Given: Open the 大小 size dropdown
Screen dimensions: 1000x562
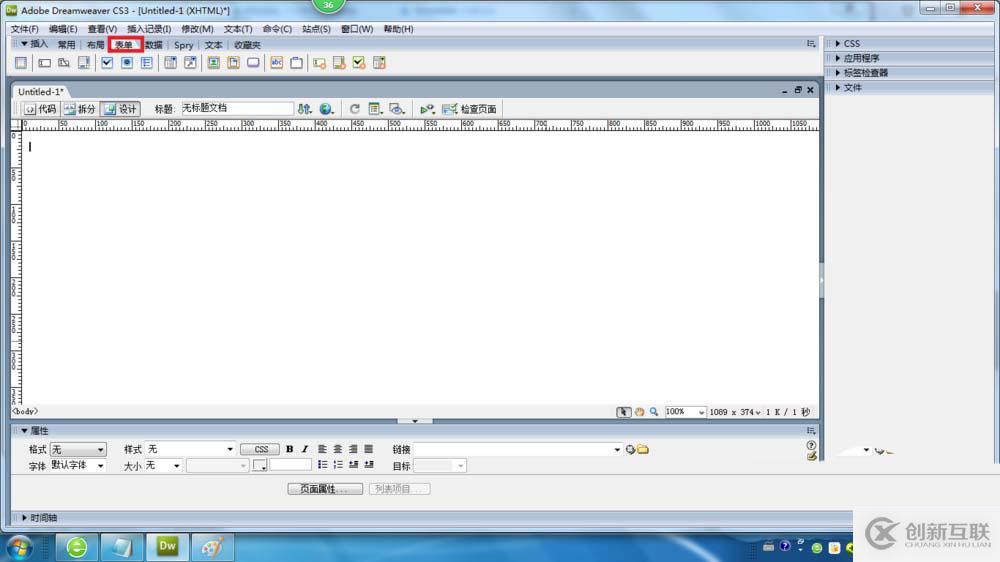Looking at the screenshot, I should (x=163, y=466).
